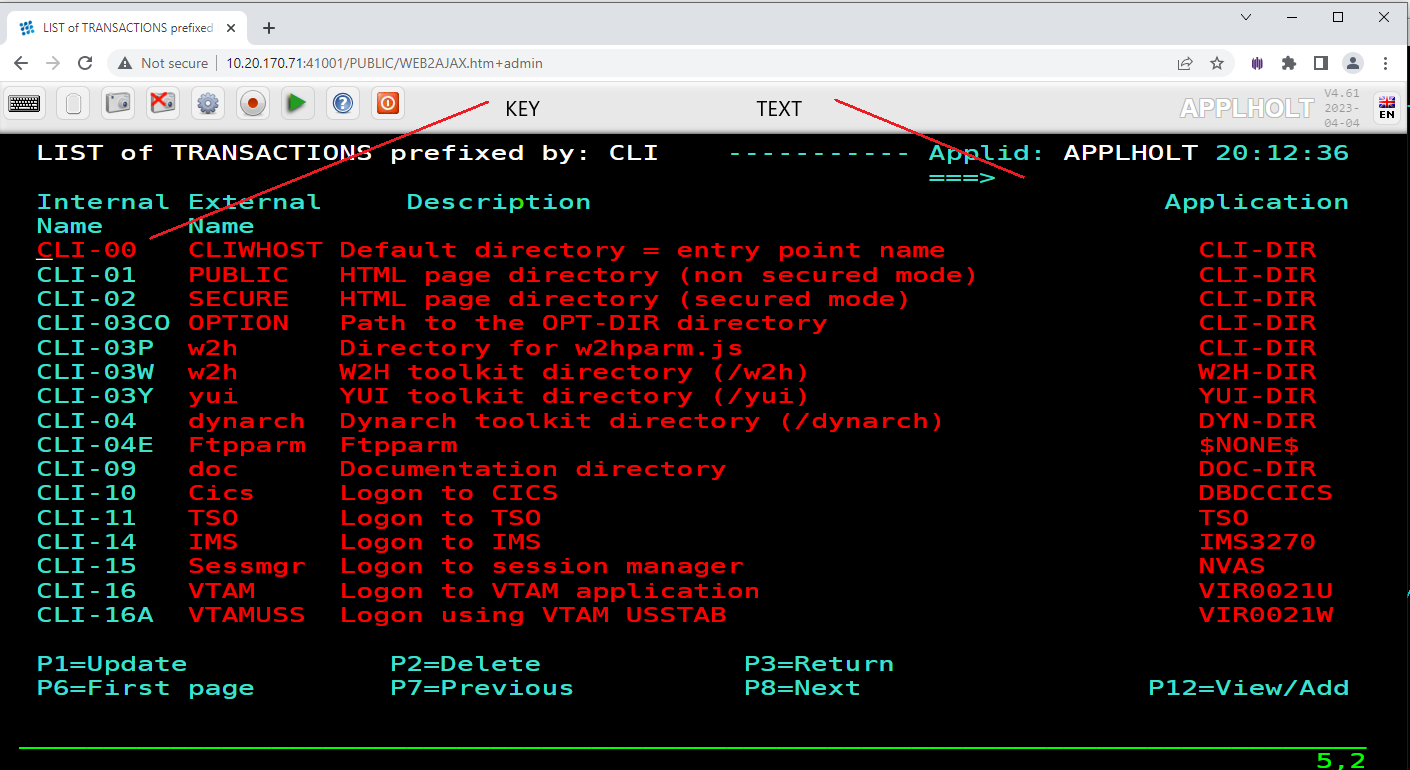The image size is (1410, 770).
Task: Click the red X screen icon
Action: 162,102
